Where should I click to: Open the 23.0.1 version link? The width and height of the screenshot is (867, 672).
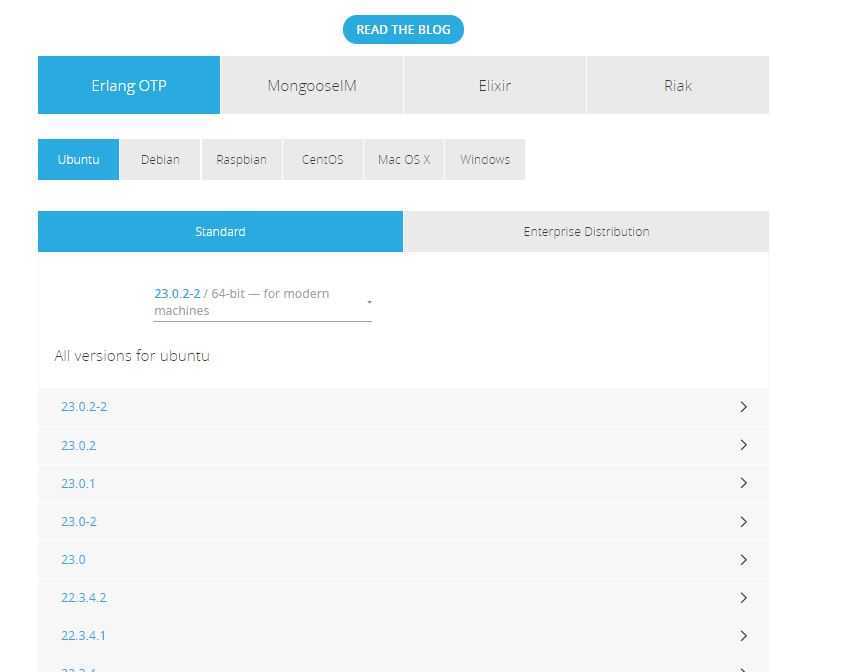click(78, 483)
